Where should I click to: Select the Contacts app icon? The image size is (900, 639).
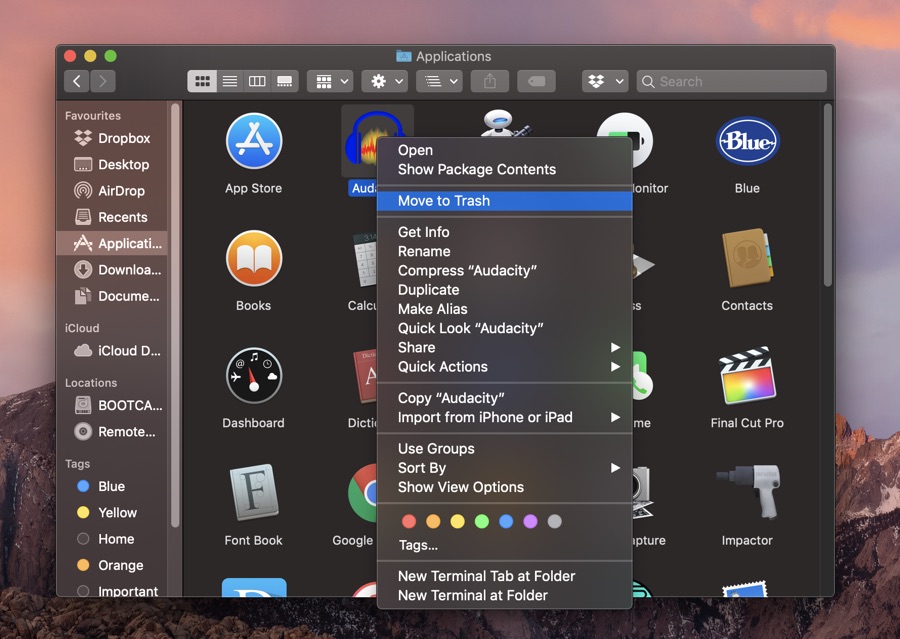point(747,258)
